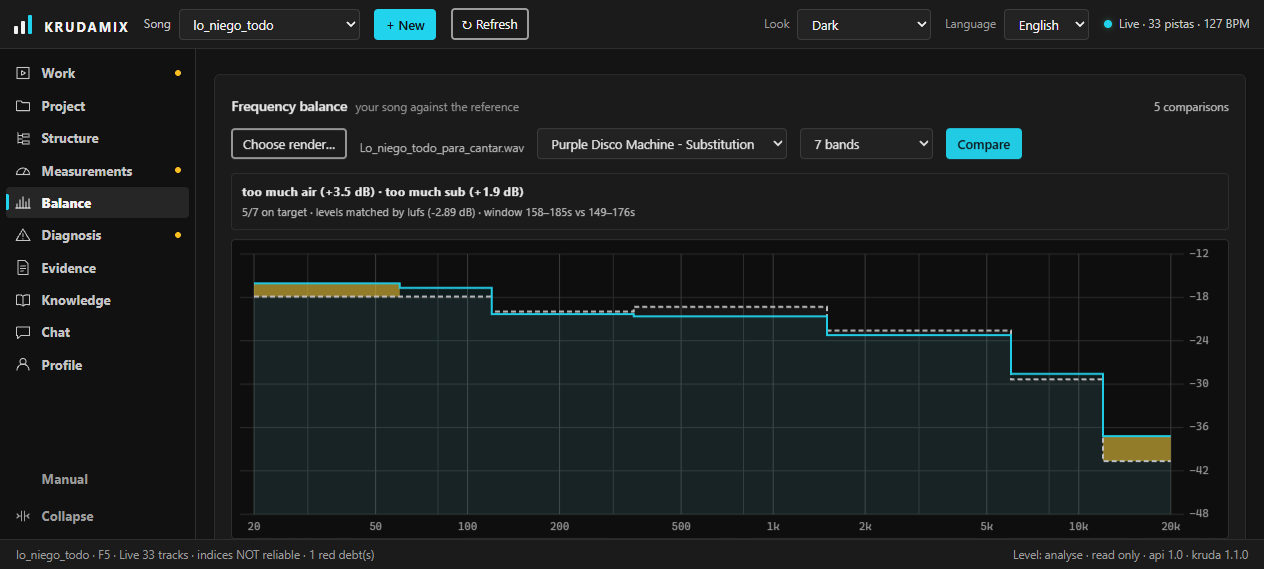Open the 7 bands dropdown
Viewport: 1264px width, 569px height.
[x=866, y=144]
